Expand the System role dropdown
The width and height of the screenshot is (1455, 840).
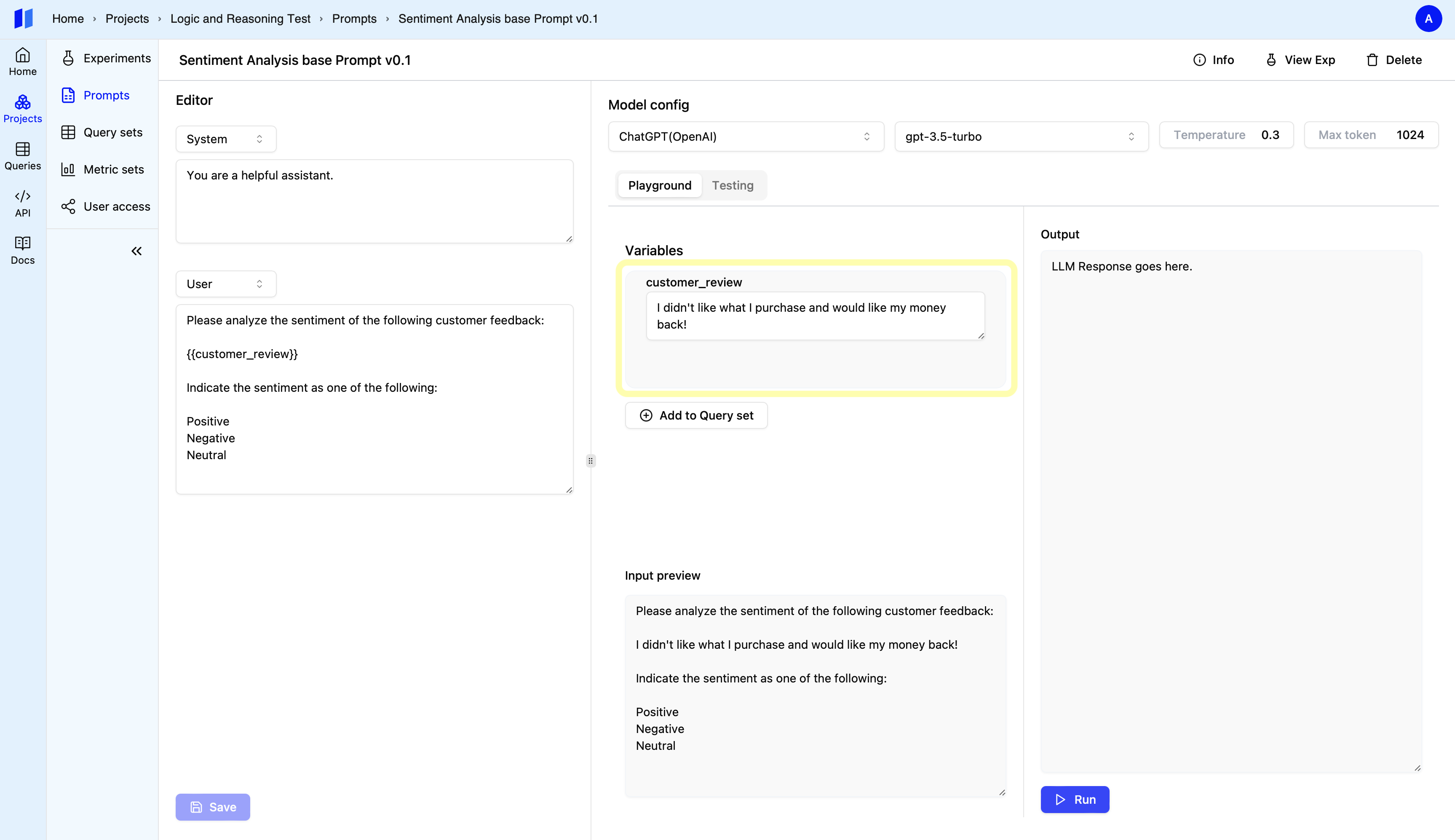coord(225,139)
